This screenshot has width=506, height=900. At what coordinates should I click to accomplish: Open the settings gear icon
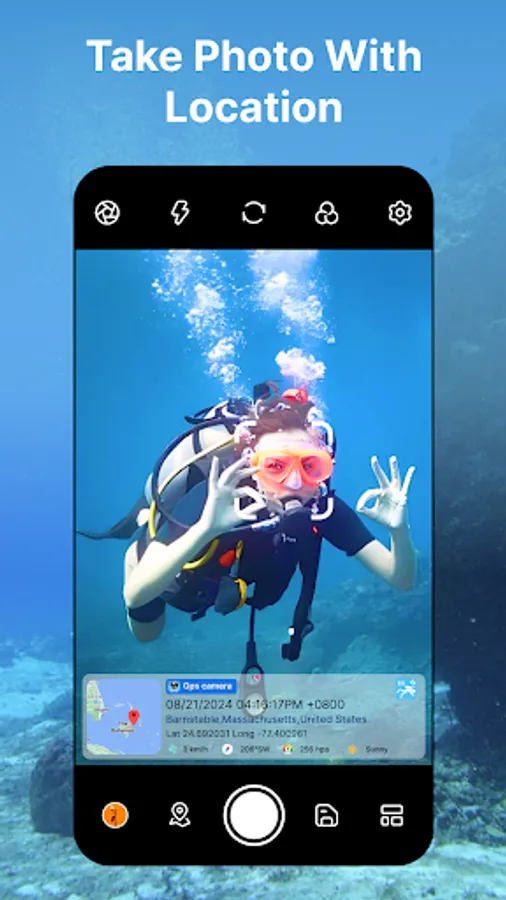click(400, 213)
